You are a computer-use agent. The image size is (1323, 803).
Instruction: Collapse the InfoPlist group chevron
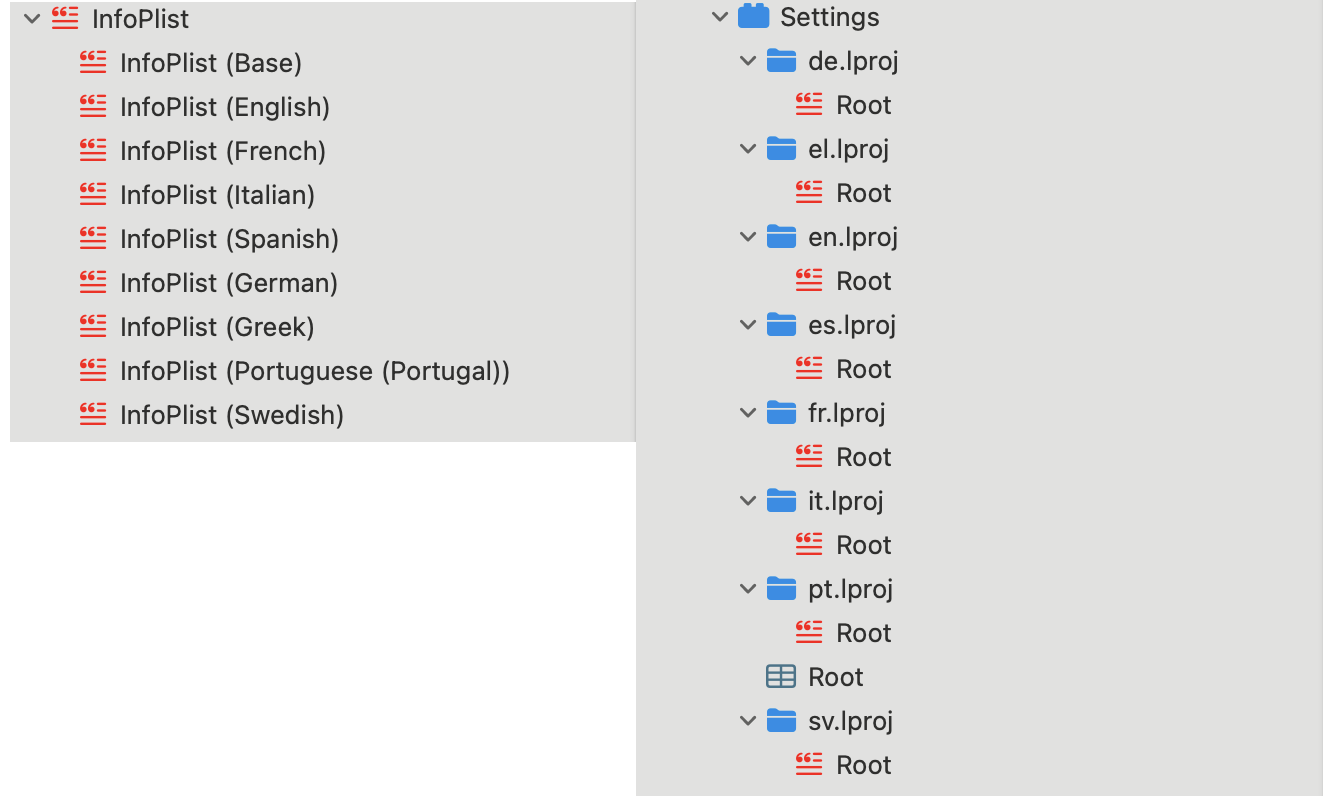(32, 19)
